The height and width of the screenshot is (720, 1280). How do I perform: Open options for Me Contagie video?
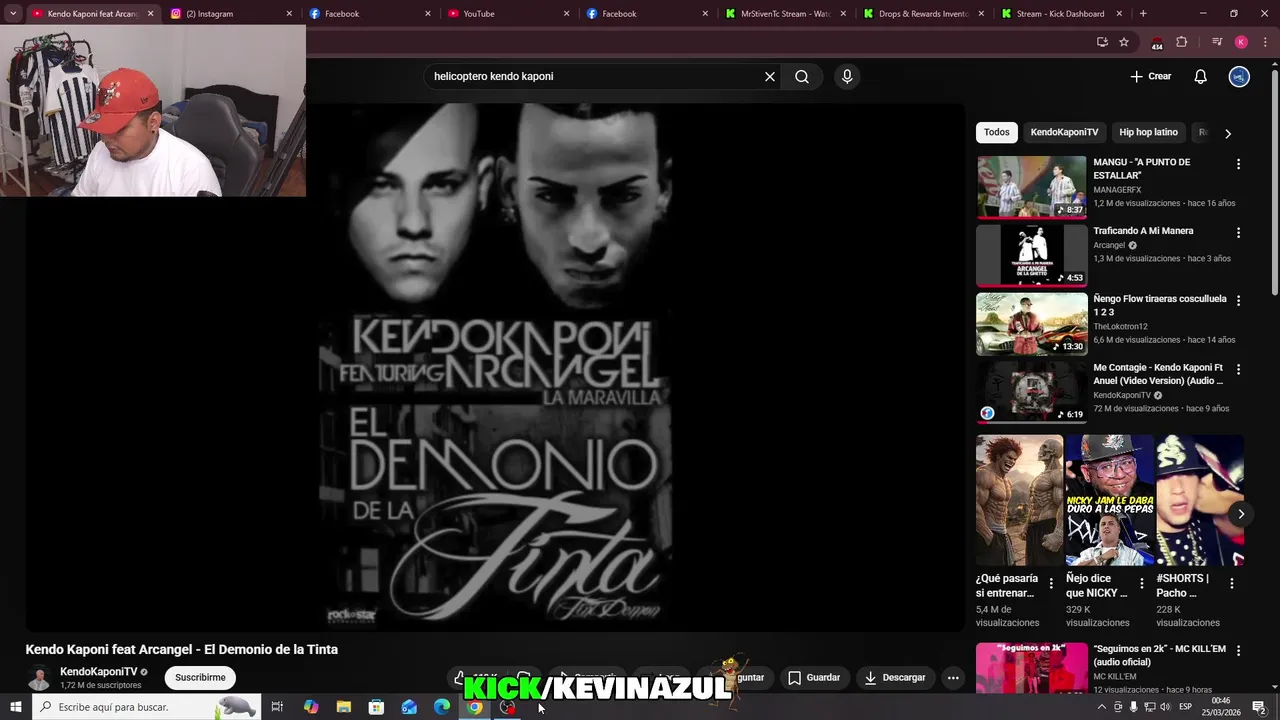coord(1238,369)
